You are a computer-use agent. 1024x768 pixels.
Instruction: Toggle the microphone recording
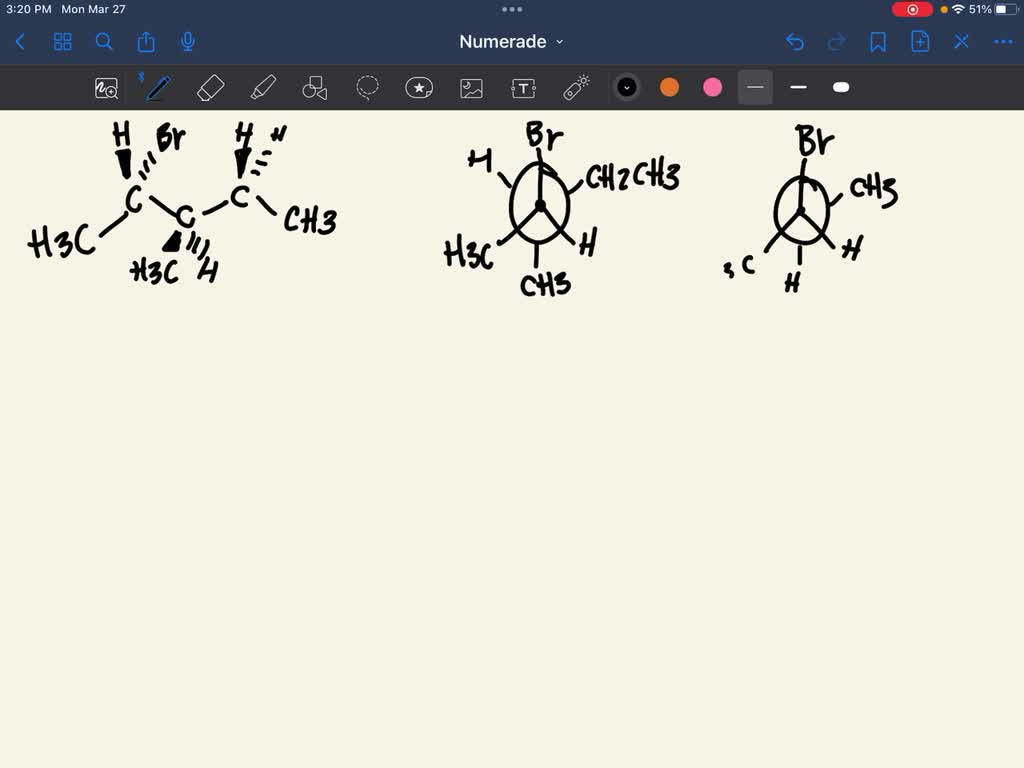click(186, 42)
